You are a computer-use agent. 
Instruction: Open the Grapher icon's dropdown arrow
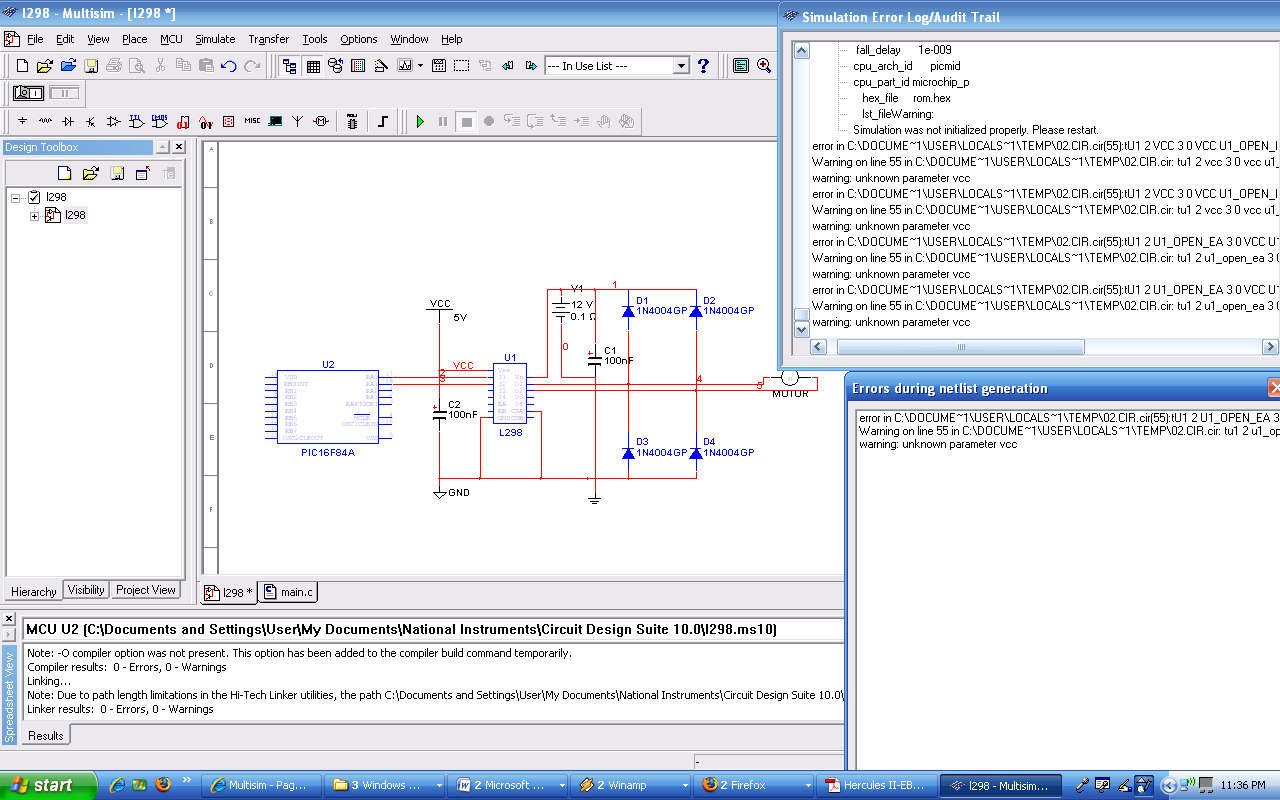pos(421,66)
